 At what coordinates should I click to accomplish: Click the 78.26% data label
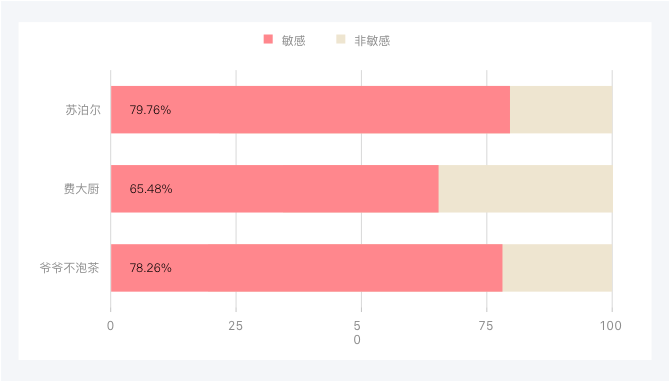click(x=150, y=268)
